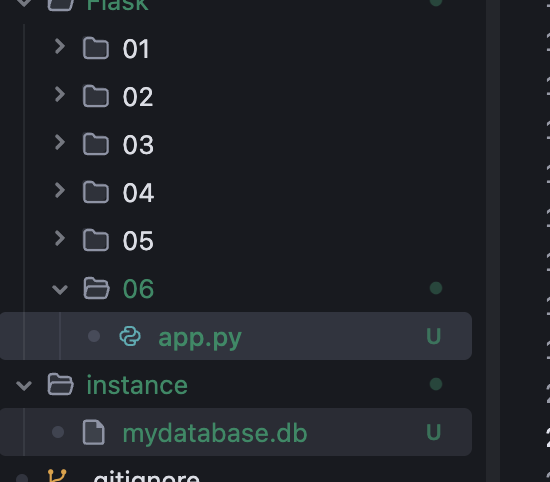Click the green dot beside instance folder
Viewport: 550px width, 482px height.
coord(436,384)
